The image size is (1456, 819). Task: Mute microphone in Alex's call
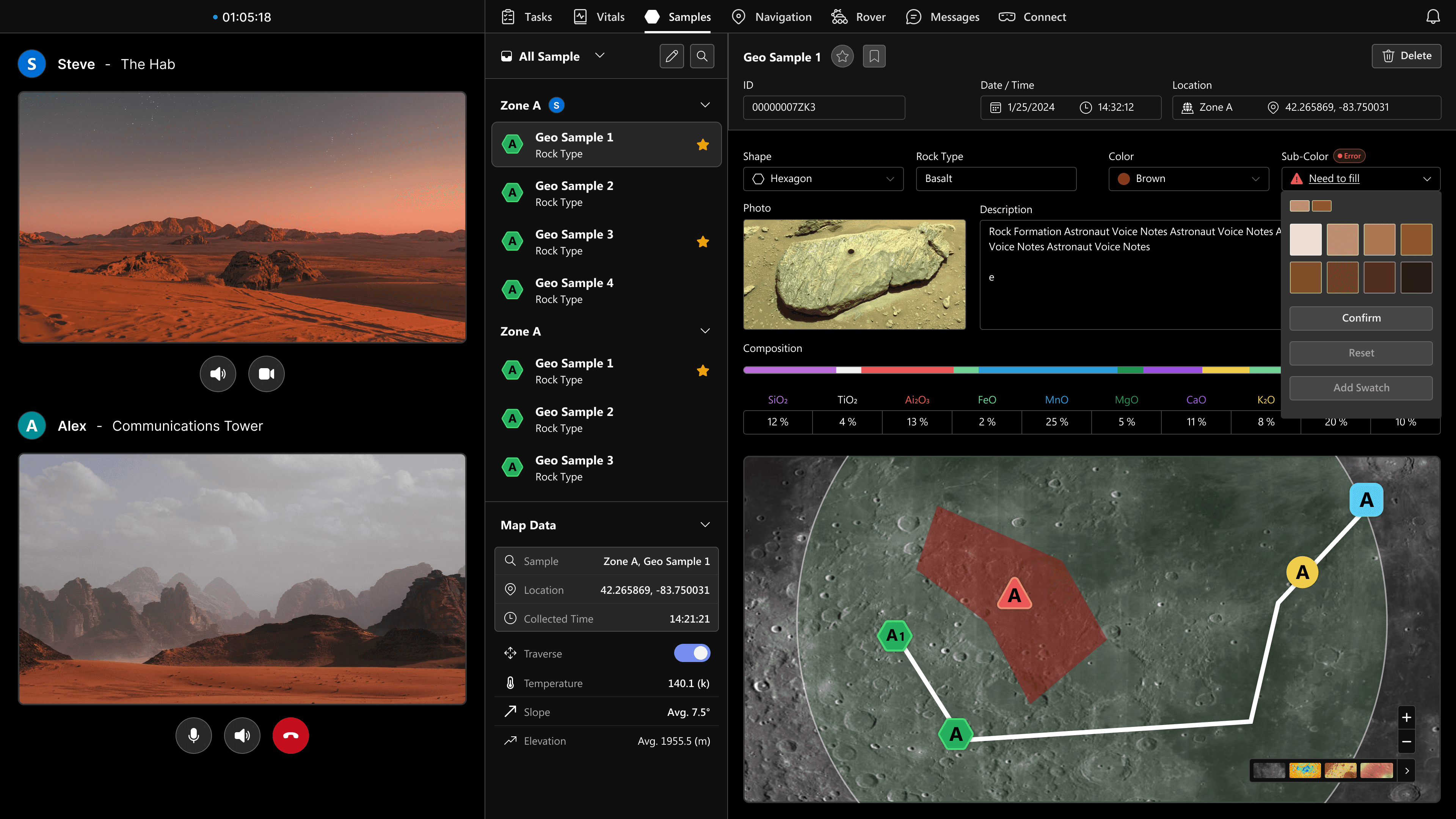click(x=193, y=735)
